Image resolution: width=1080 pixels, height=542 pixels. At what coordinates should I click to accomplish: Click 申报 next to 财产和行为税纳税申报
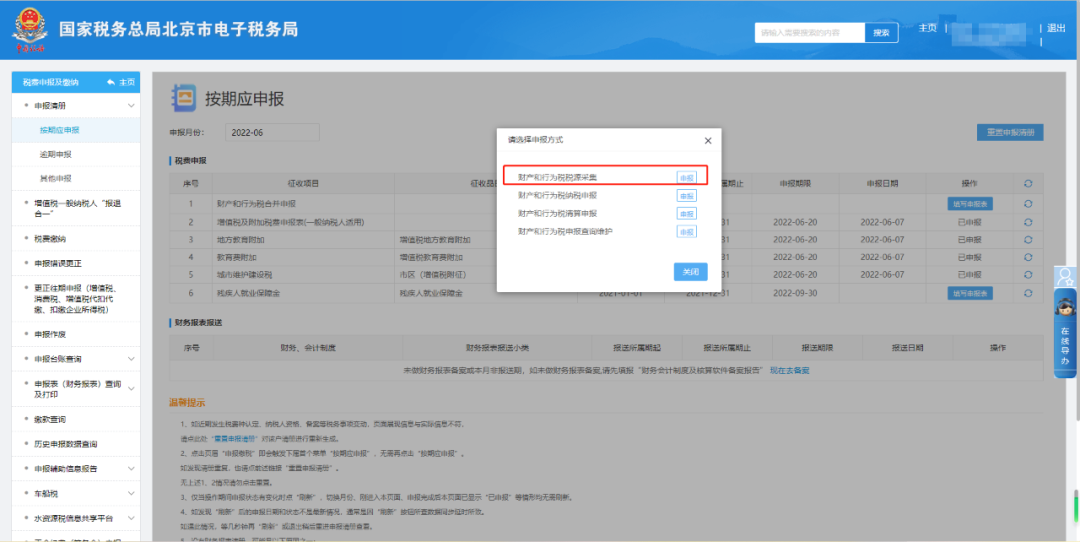[x=687, y=196]
